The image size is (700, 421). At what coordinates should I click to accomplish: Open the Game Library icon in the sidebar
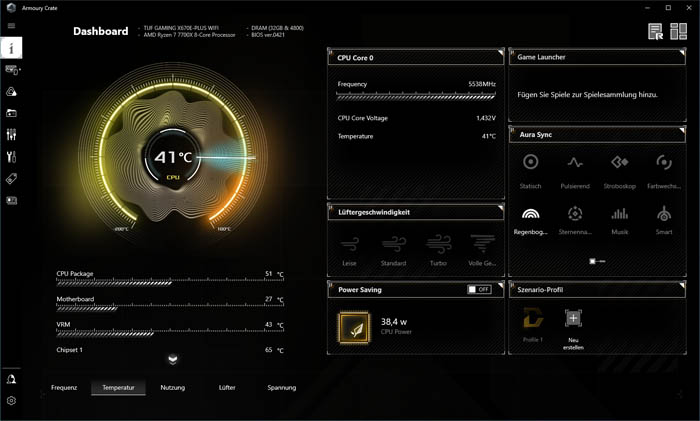[11, 113]
